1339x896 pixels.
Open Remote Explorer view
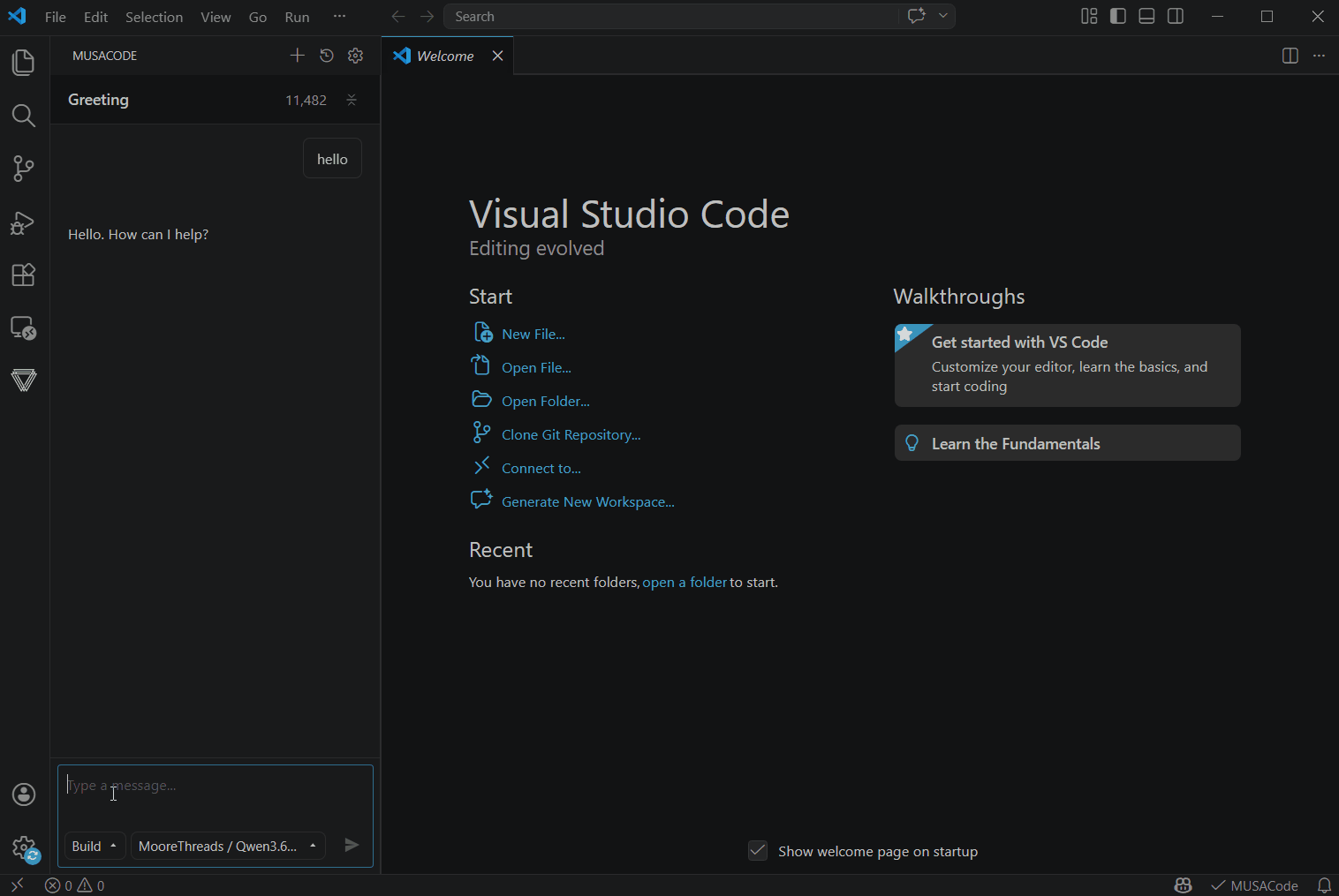pyautogui.click(x=24, y=328)
